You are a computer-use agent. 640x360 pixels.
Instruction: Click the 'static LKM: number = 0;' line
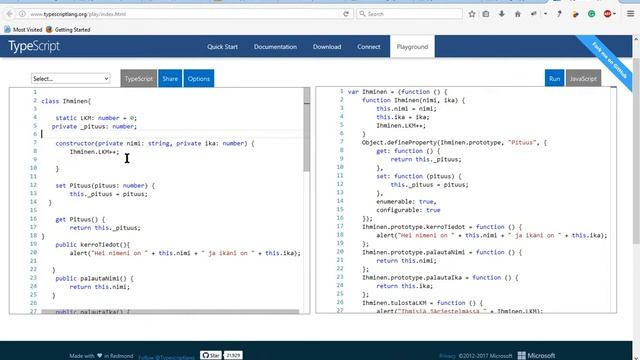click(x=96, y=118)
